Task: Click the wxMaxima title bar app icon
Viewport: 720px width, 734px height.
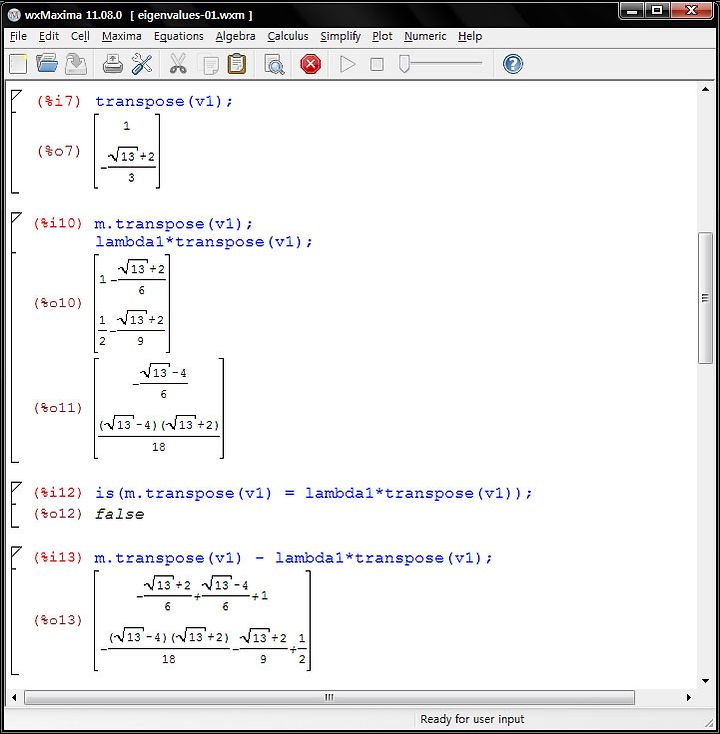Action: pos(15,15)
